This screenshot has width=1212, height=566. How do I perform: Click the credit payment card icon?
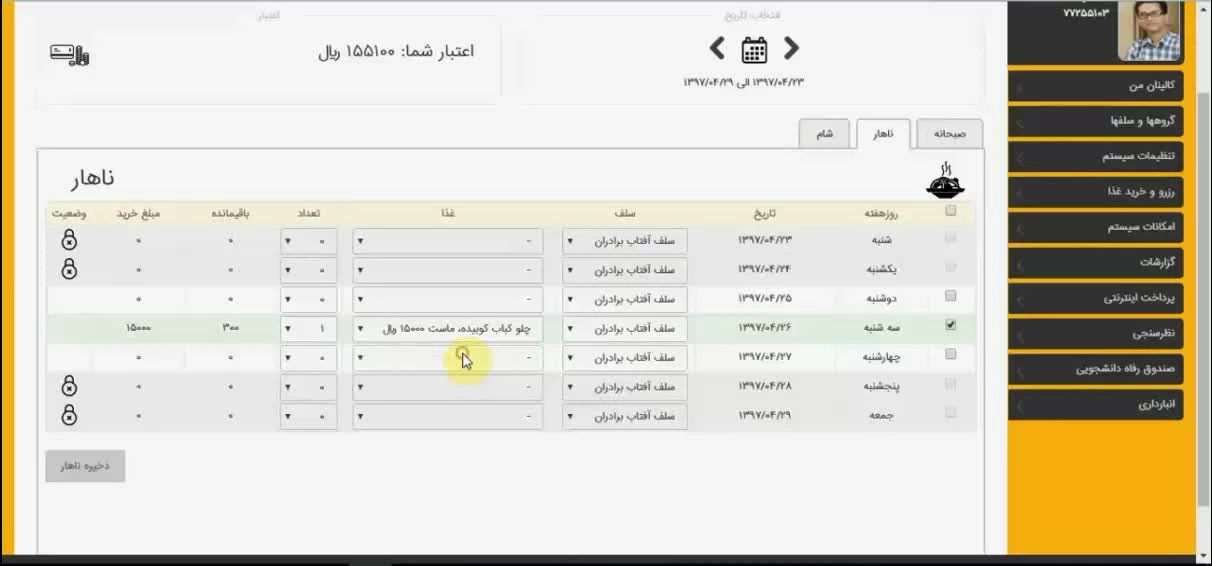coord(70,54)
